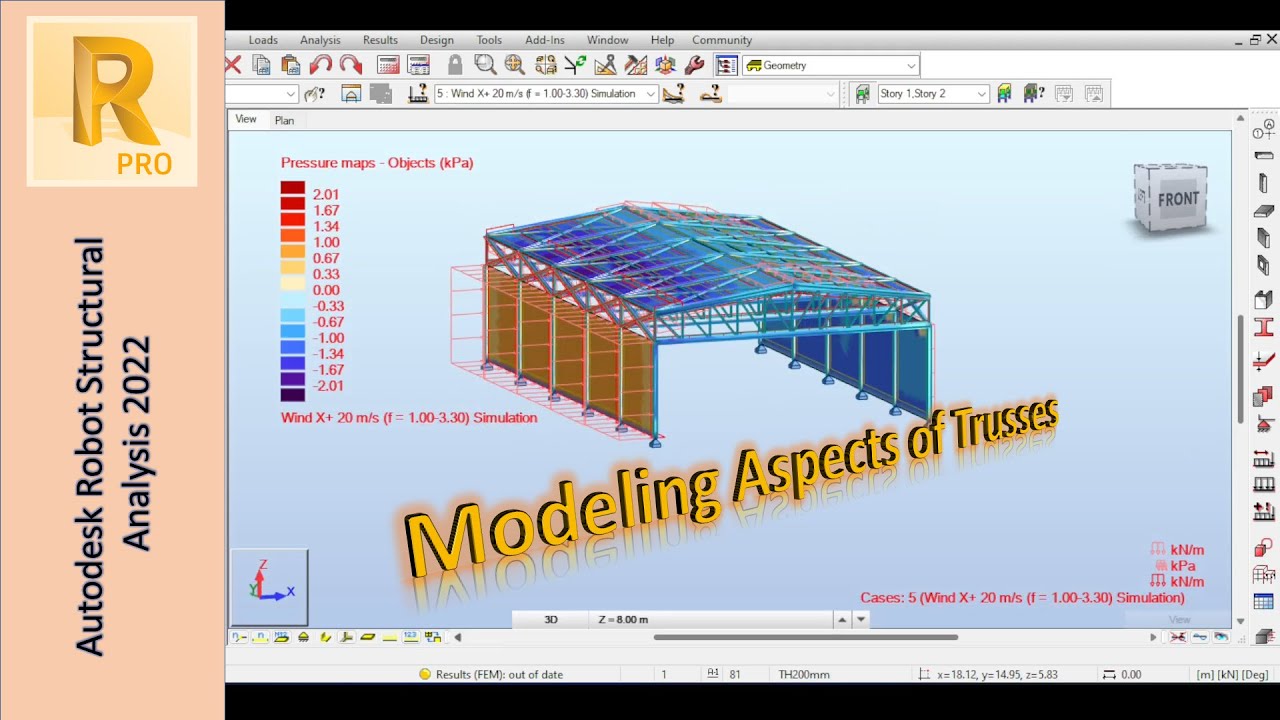The height and width of the screenshot is (720, 1280).
Task: Click the load case definition icon
Action: coord(418,93)
